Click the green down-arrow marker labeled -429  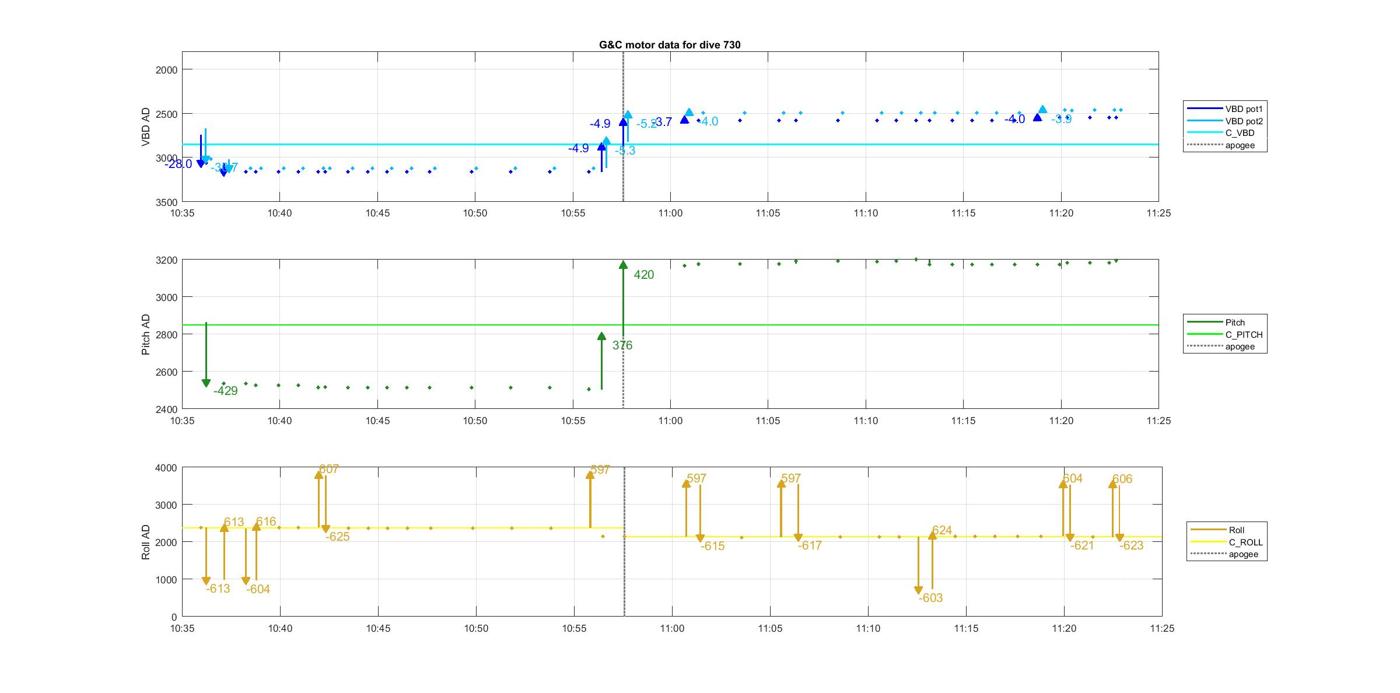[206, 382]
